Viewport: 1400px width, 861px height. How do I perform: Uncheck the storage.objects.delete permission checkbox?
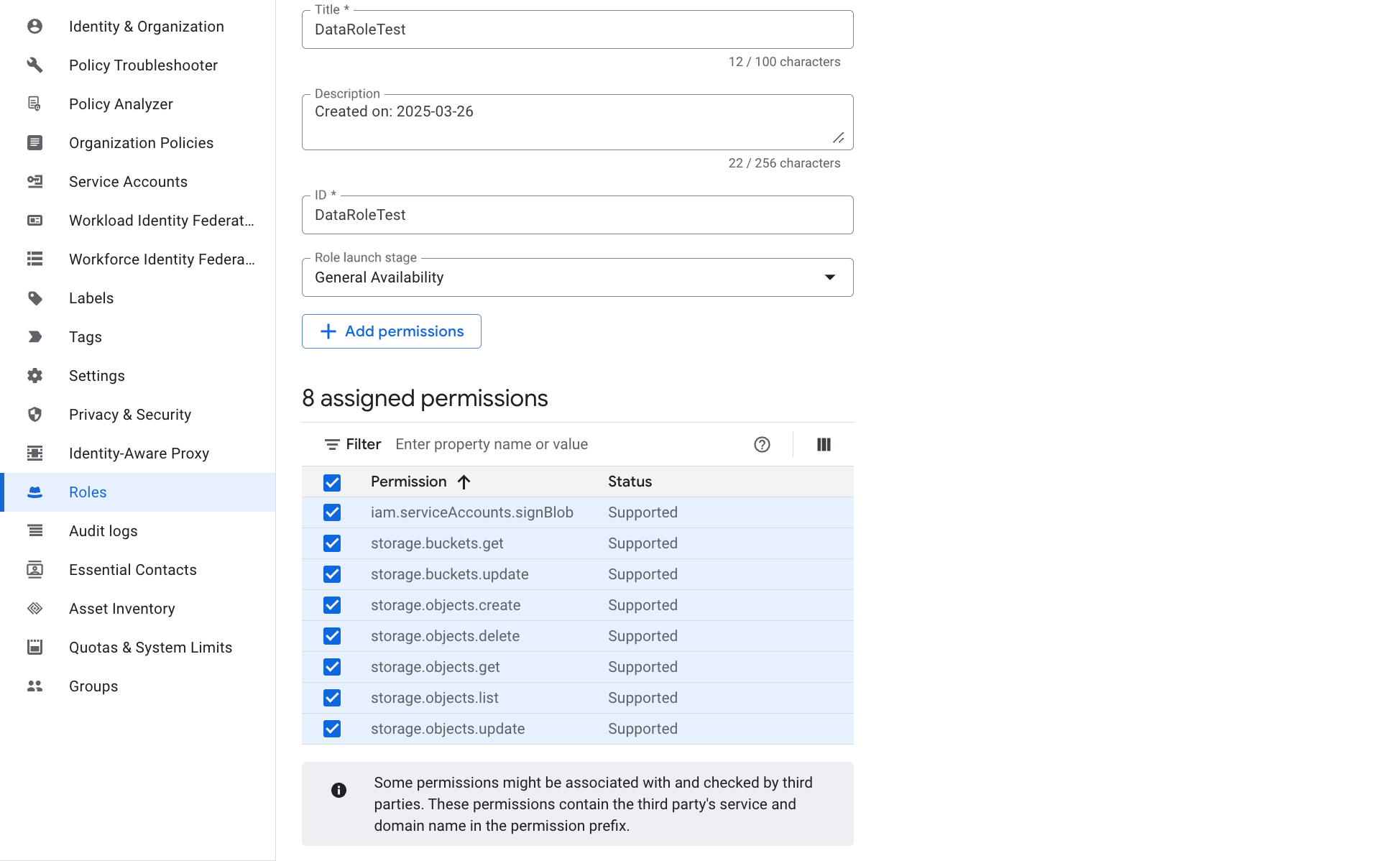(332, 636)
